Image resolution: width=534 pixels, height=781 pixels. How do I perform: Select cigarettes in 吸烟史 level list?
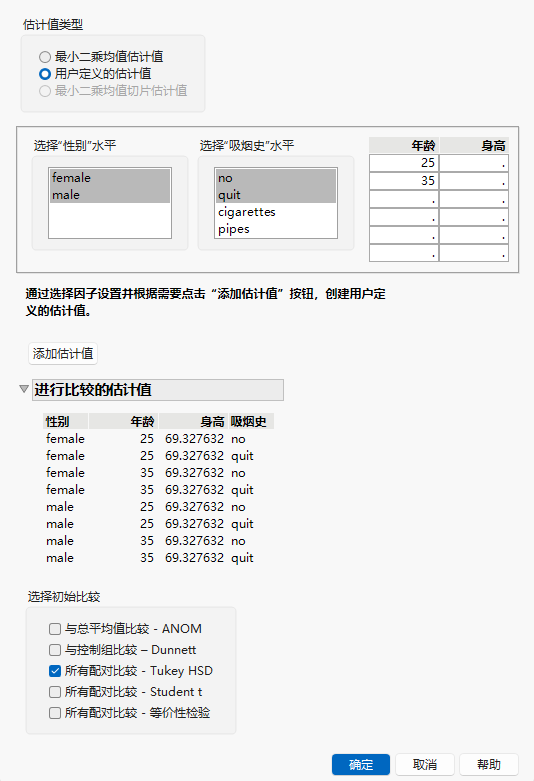pos(275,212)
